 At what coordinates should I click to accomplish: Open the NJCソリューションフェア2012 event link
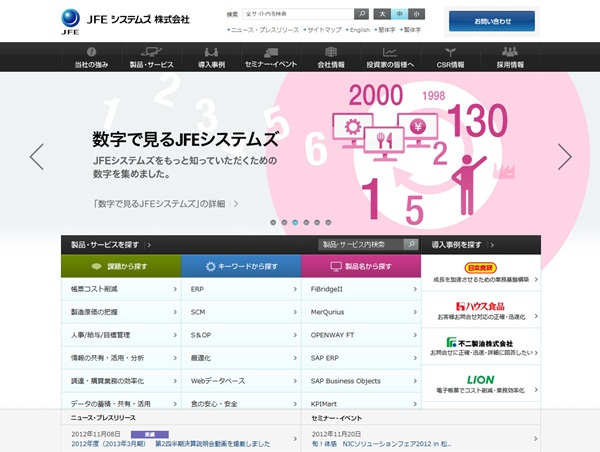[x=382, y=444]
